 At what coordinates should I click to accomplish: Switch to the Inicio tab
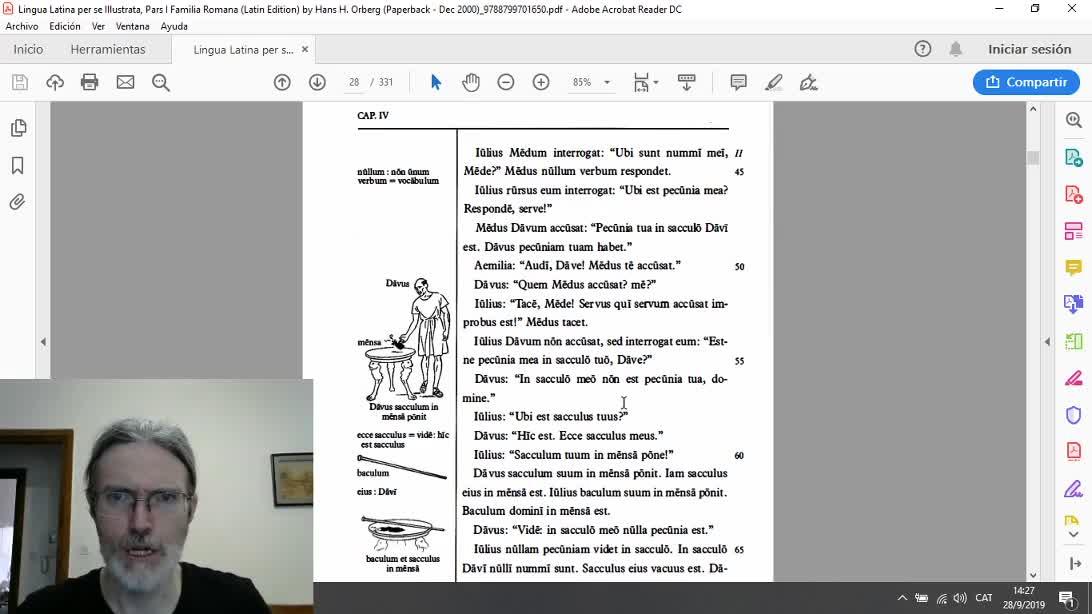pyautogui.click(x=28, y=49)
